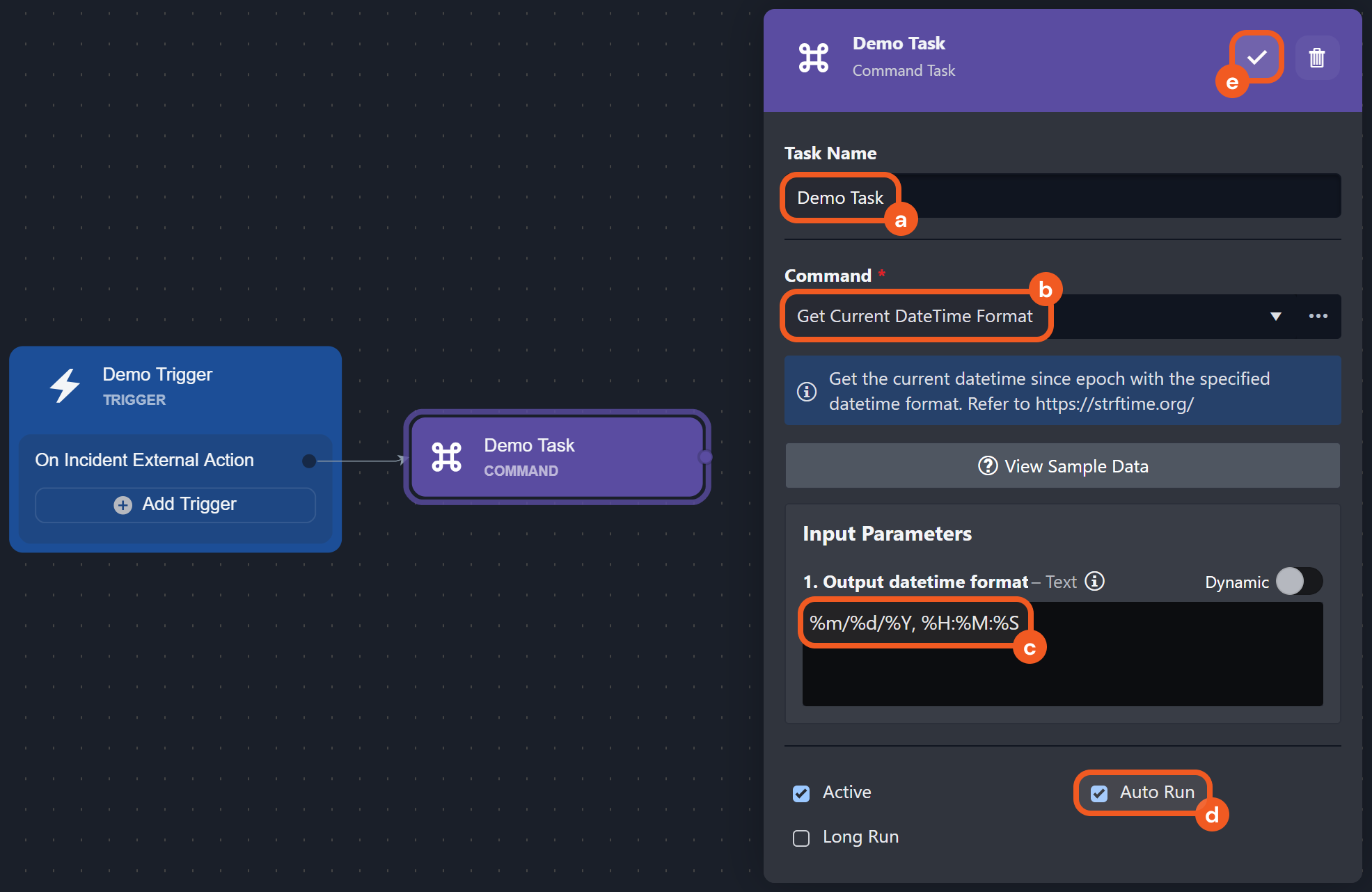The image size is (1372, 892).
Task: Click the View Sample Data button
Action: [1062, 466]
